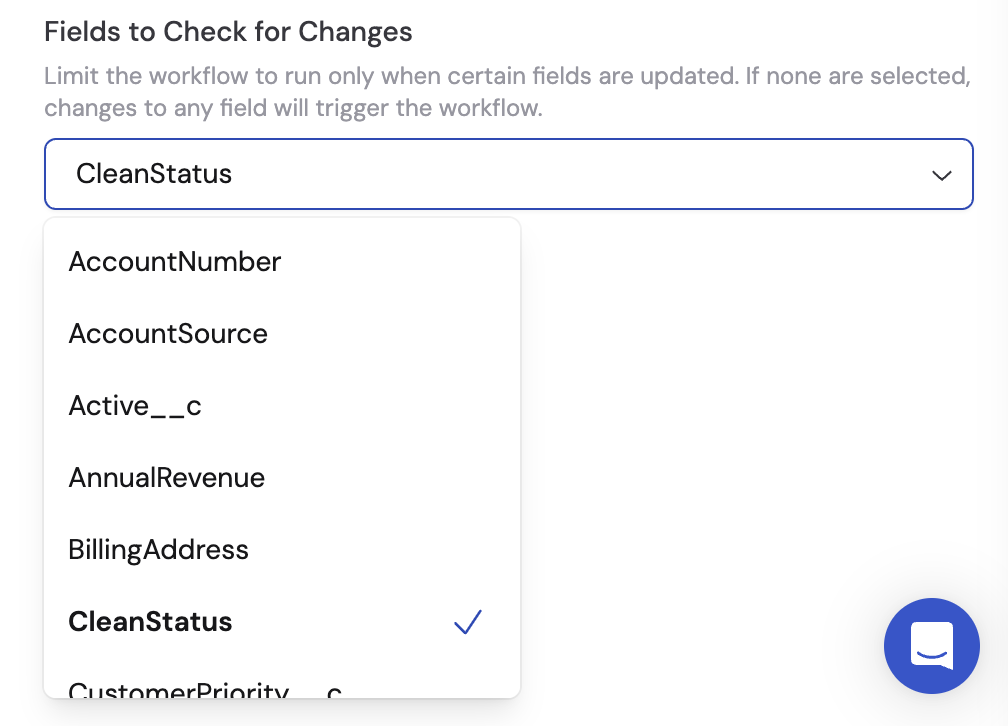Pick BillingAddress in the field options
Screen dimensions: 1008x726
tap(158, 549)
